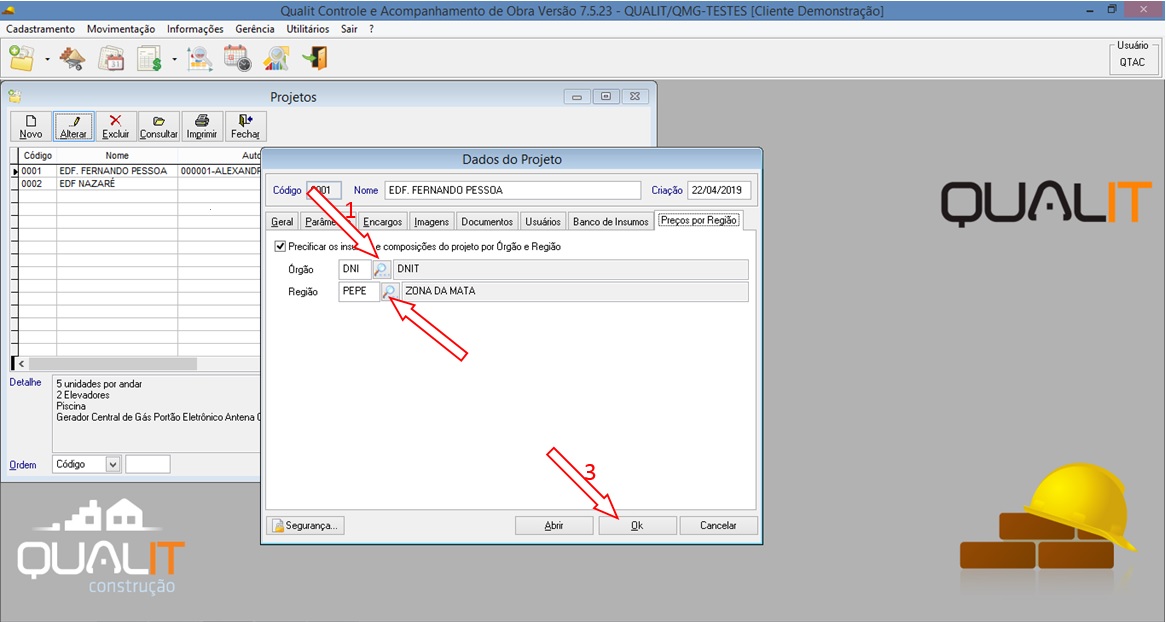The height and width of the screenshot is (622, 1166).
Task: Click Excluir in the Projetos window
Action: (115, 126)
